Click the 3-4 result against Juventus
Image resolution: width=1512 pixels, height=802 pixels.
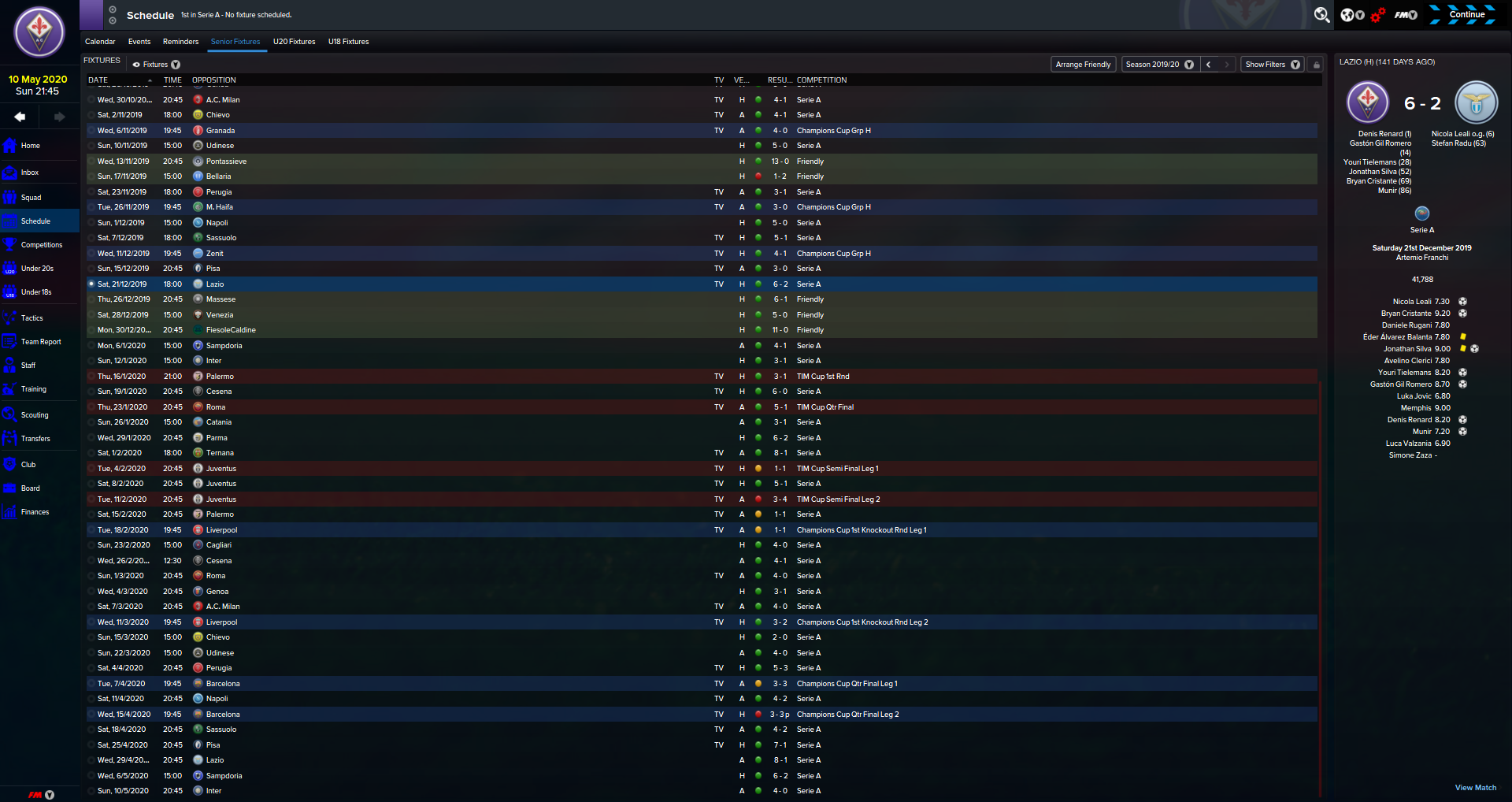pyautogui.click(x=780, y=499)
